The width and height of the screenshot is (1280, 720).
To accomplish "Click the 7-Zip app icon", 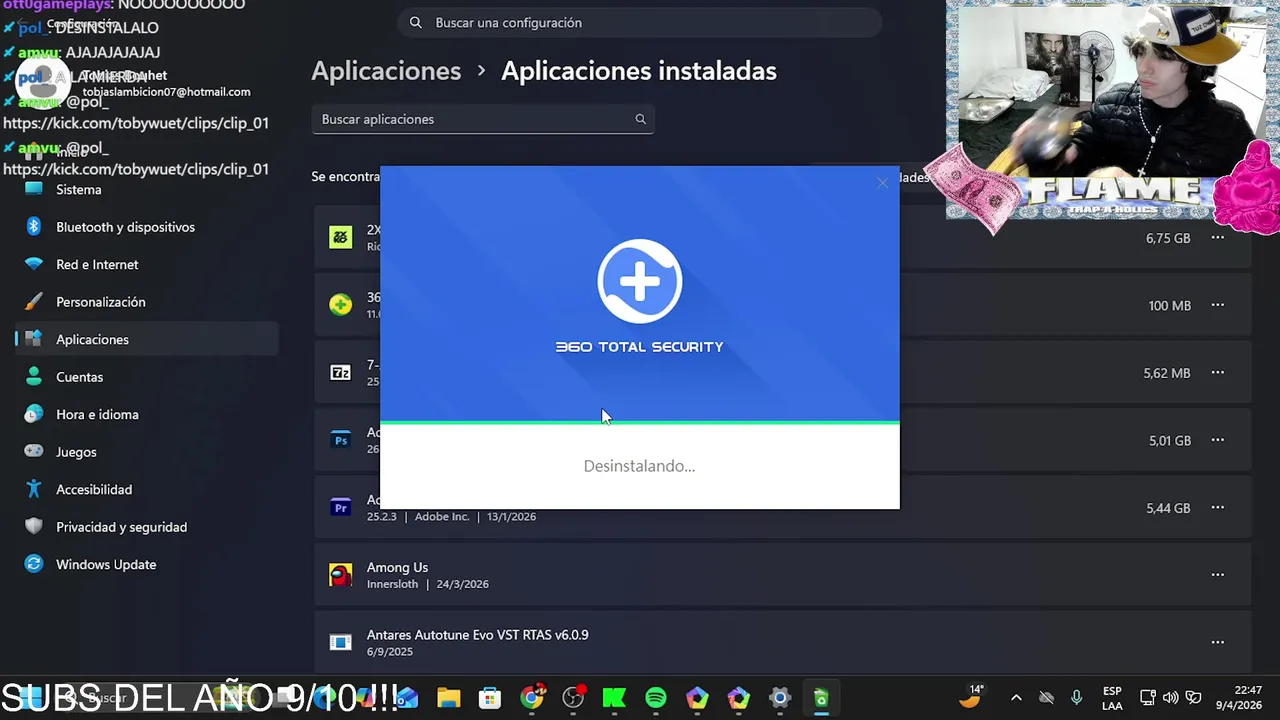I will click(x=341, y=372).
